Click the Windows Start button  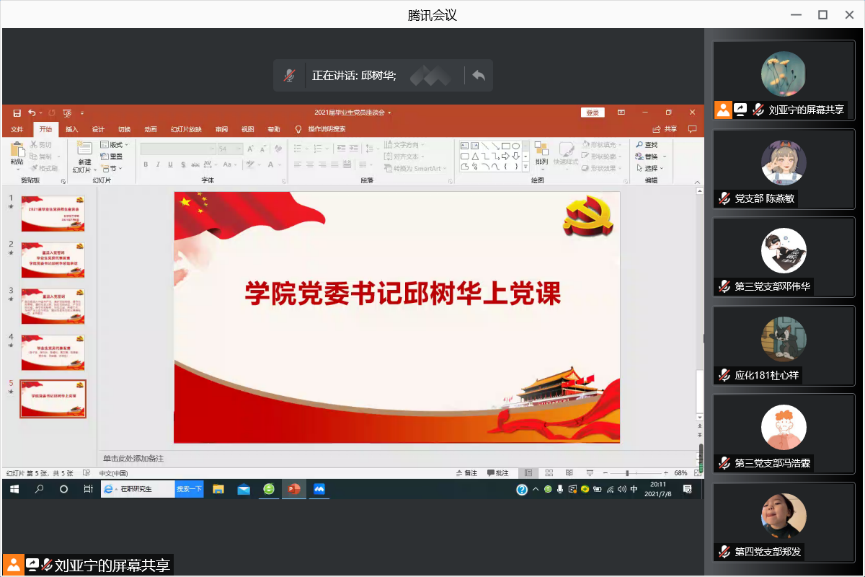coord(15,489)
